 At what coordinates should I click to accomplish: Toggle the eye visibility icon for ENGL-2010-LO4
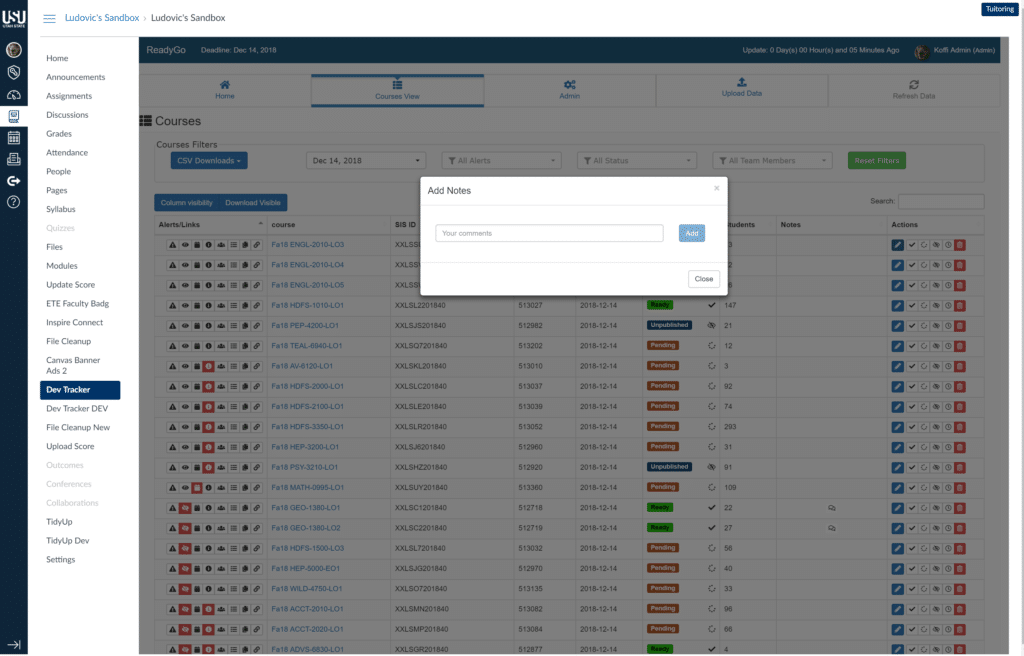(185, 265)
